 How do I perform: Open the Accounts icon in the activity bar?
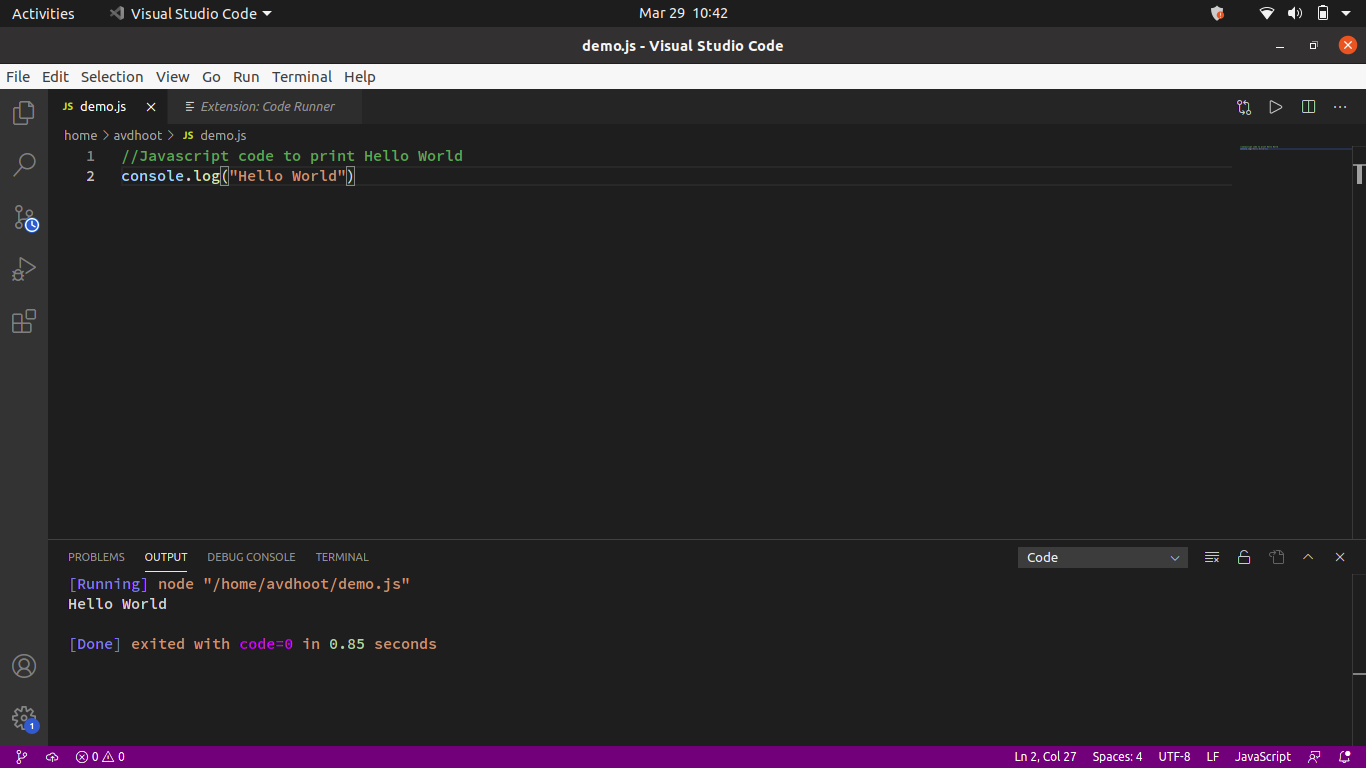(x=23, y=665)
